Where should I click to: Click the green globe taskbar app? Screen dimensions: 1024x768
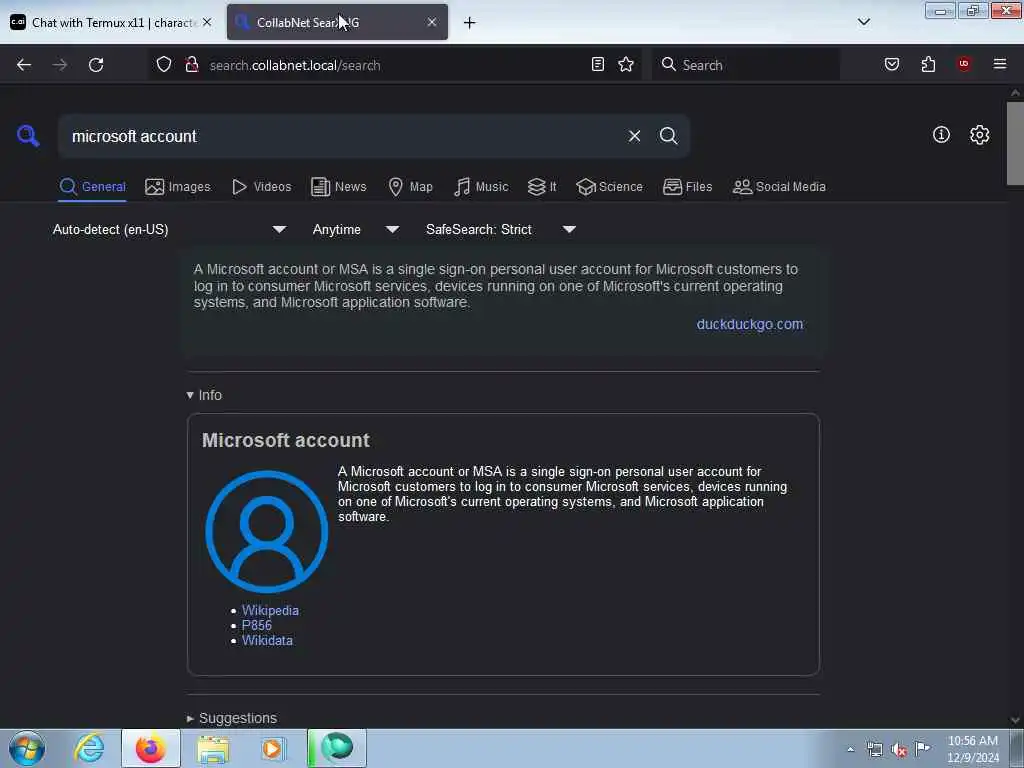pyautogui.click(x=336, y=748)
